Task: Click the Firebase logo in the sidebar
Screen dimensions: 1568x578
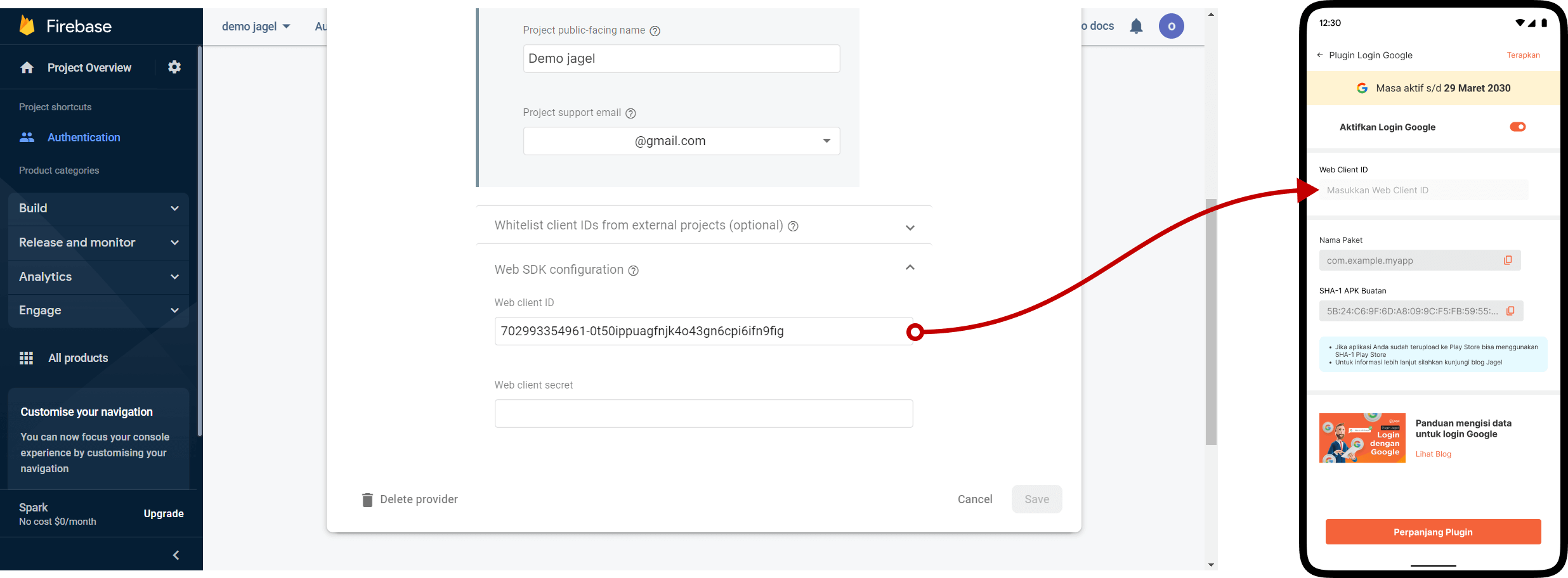Action: 27,25
